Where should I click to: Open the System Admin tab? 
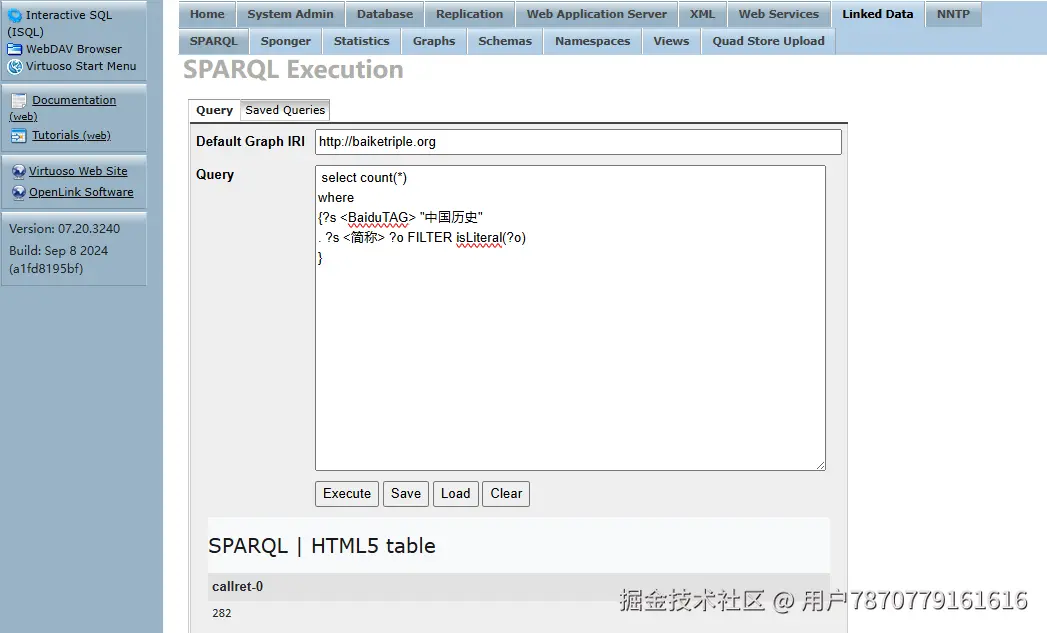pyautogui.click(x=290, y=14)
